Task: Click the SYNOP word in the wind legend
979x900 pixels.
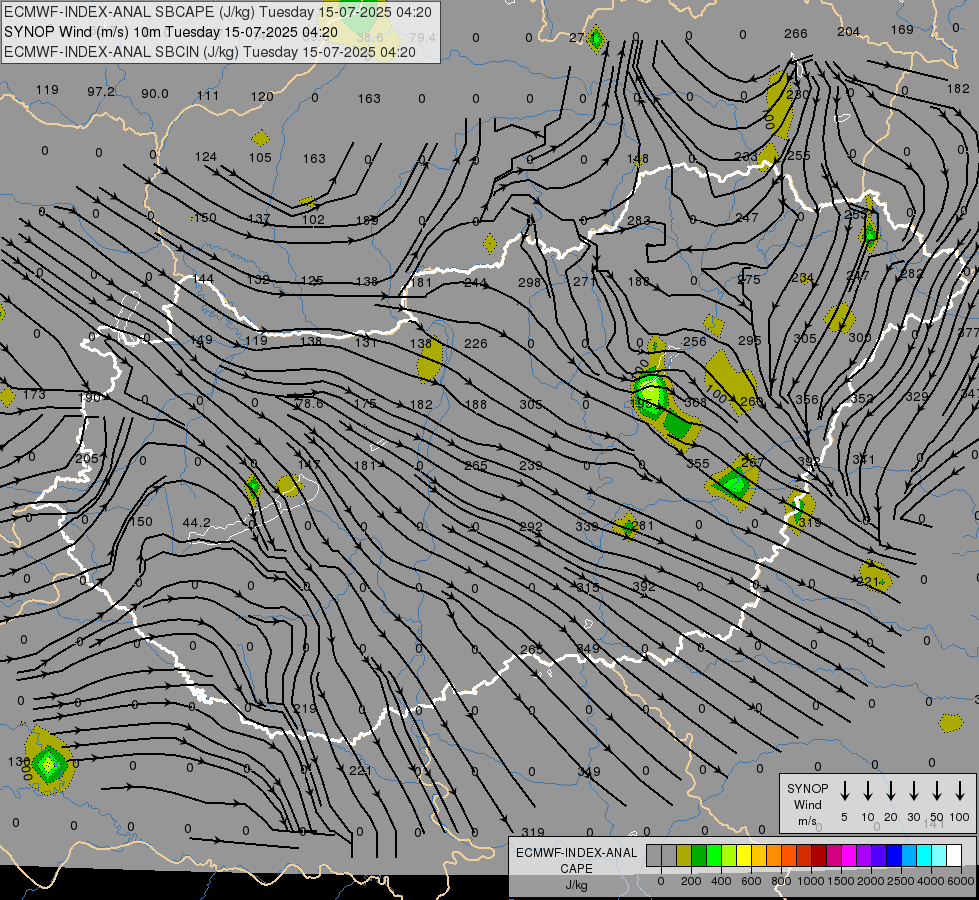Action: click(x=807, y=789)
